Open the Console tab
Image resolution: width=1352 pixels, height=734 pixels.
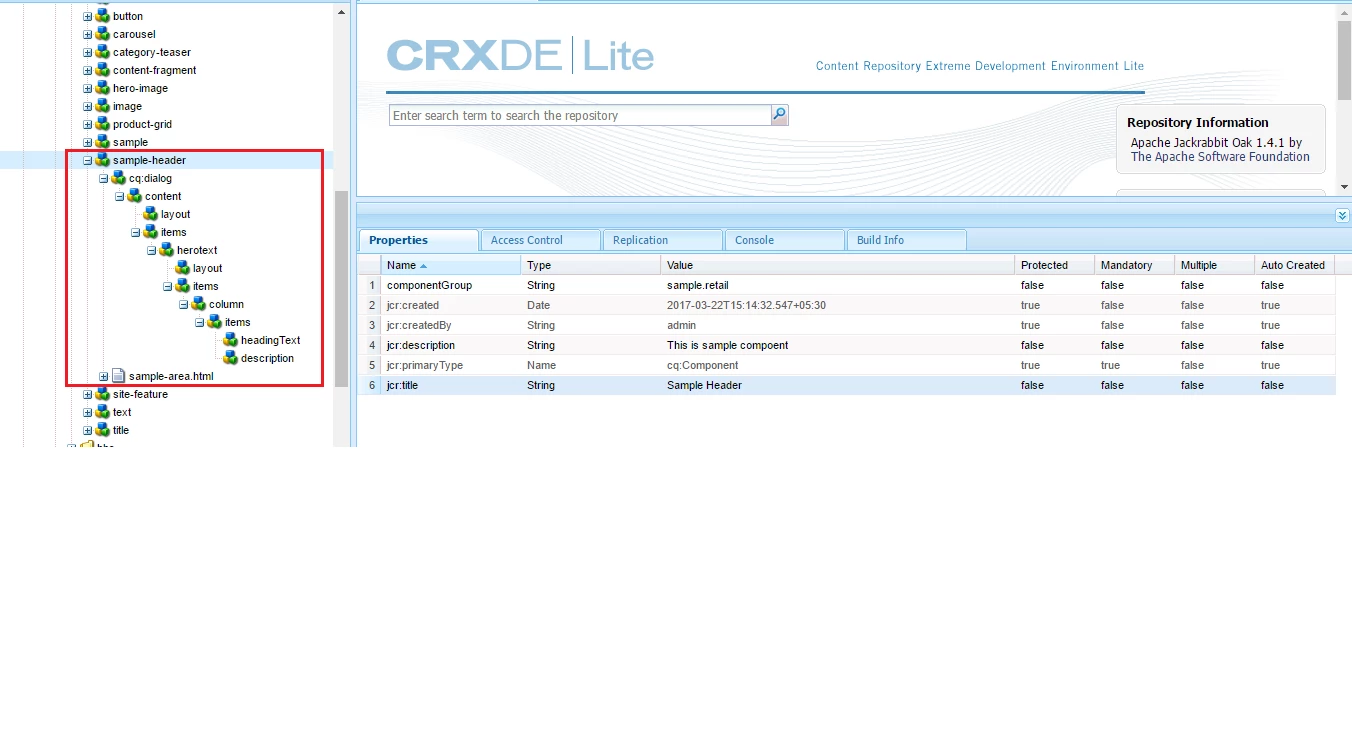(x=785, y=240)
